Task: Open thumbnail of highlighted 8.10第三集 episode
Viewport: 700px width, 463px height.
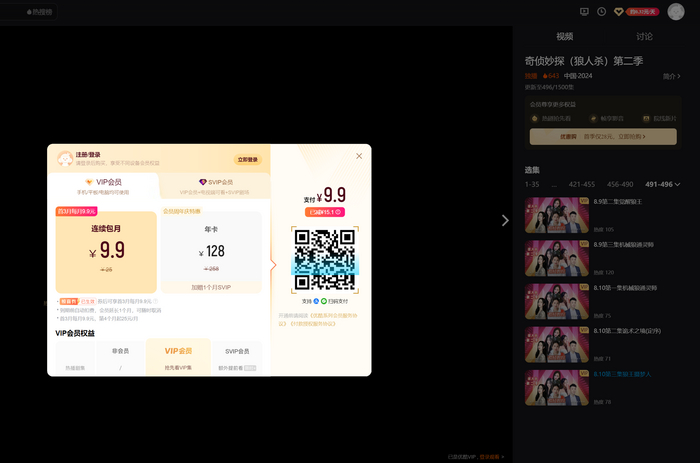Action: pyautogui.click(x=557, y=388)
